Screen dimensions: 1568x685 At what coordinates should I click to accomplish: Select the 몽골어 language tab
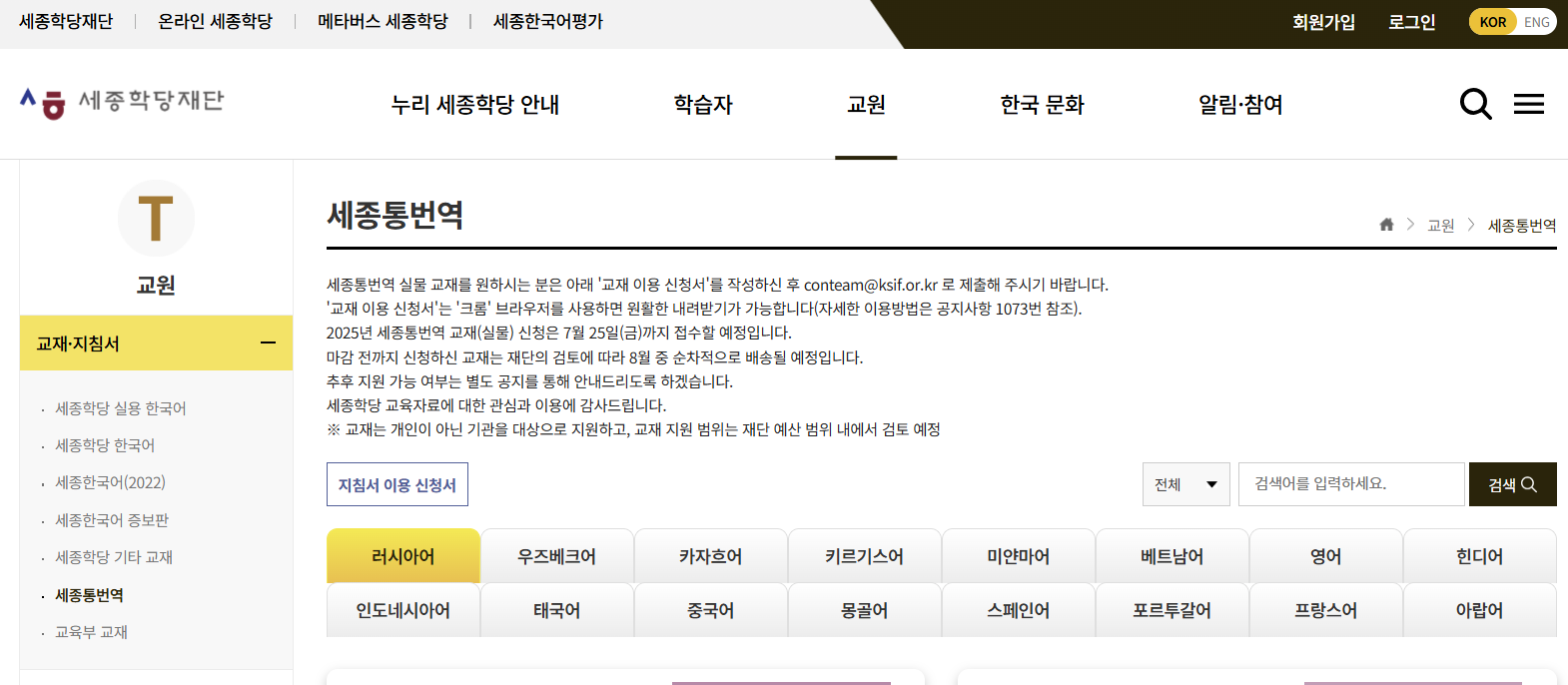[865, 610]
